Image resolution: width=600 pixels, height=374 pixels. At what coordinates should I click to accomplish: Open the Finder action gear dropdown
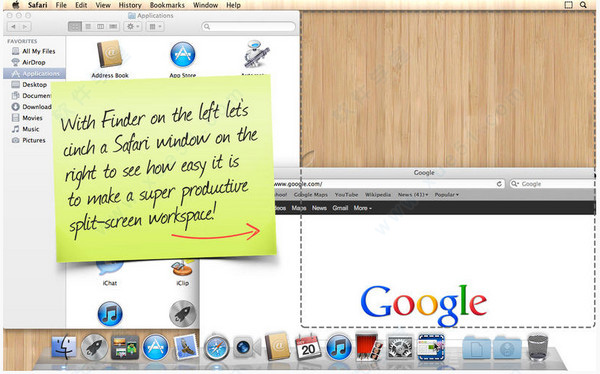[133, 26]
